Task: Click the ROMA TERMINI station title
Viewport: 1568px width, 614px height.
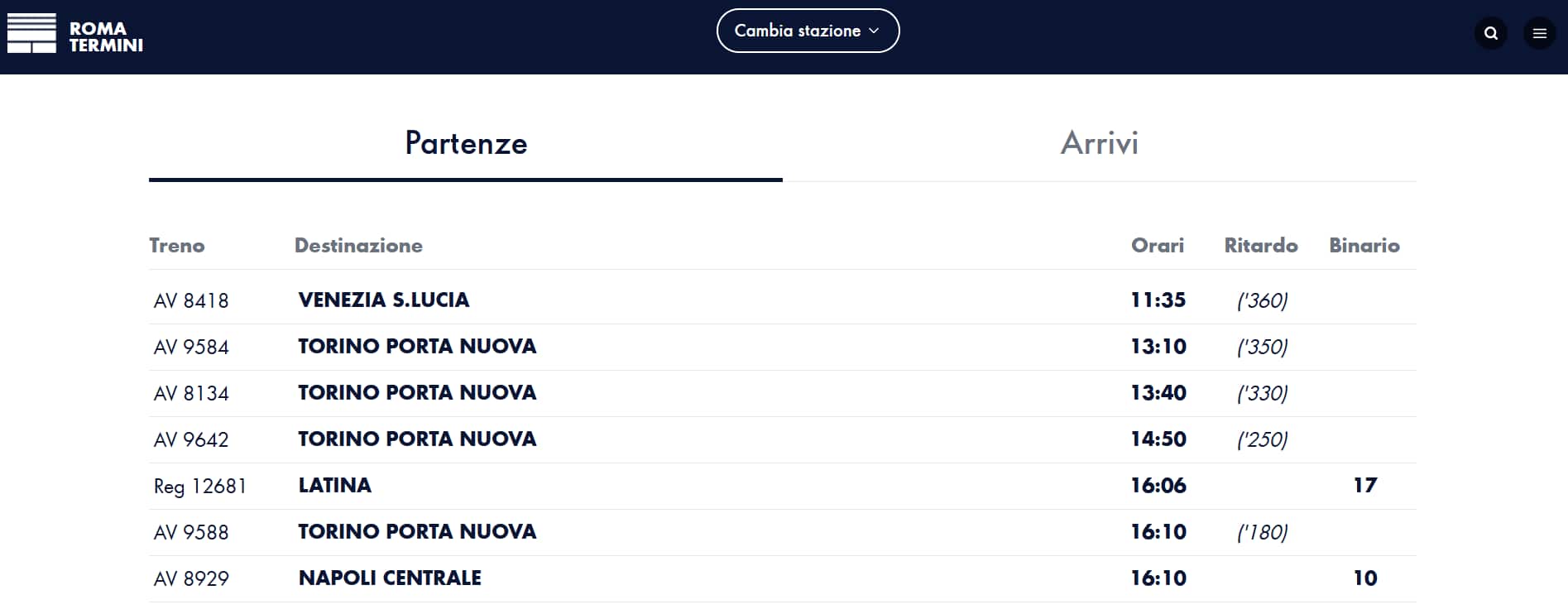Action: [106, 37]
